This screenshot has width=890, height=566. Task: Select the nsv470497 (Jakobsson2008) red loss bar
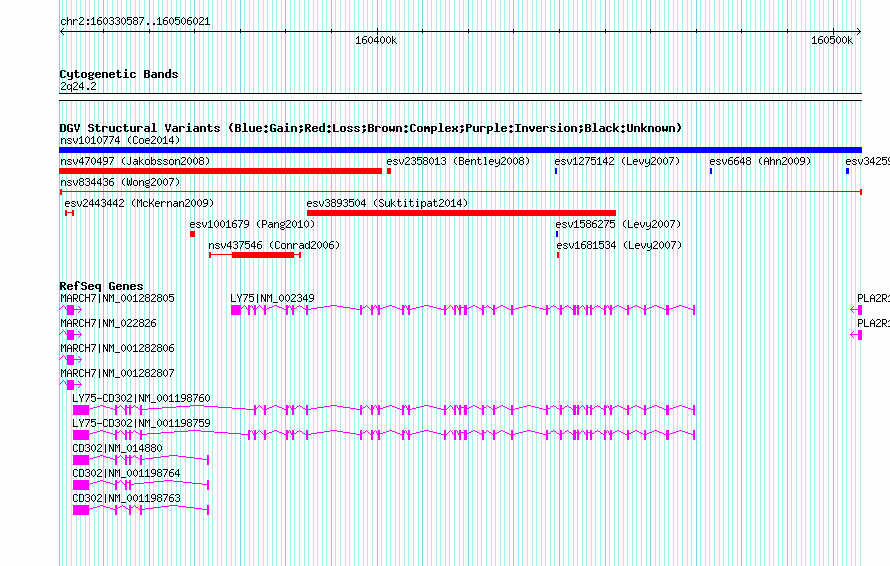(x=220, y=171)
